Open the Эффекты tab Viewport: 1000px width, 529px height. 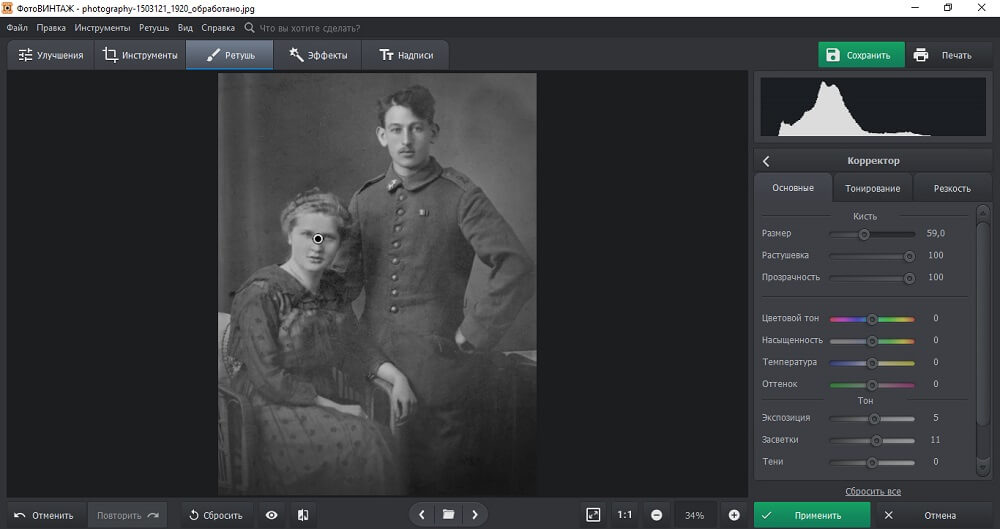318,55
